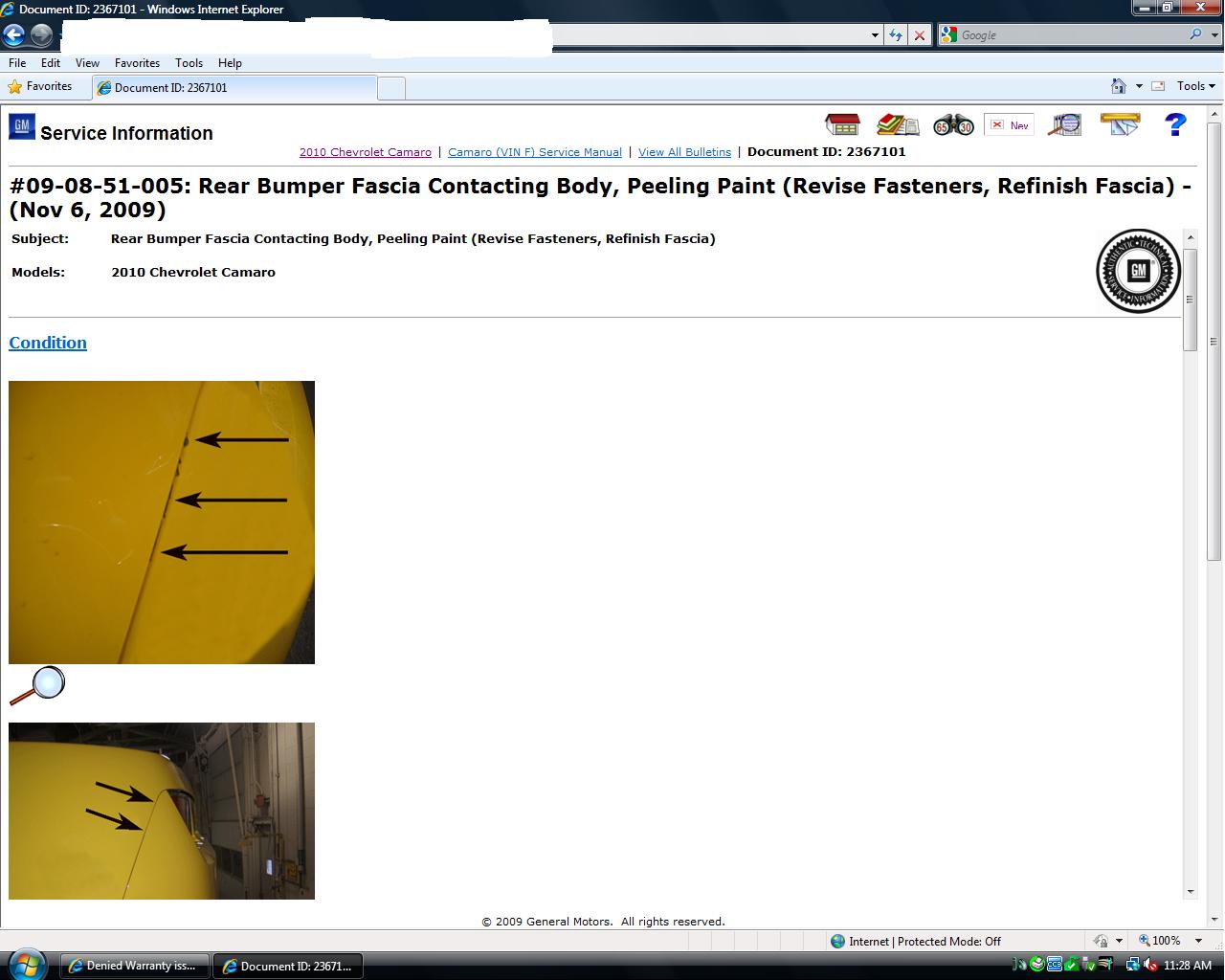
Task: Open the document search magnifier icon
Action: (x=1064, y=124)
